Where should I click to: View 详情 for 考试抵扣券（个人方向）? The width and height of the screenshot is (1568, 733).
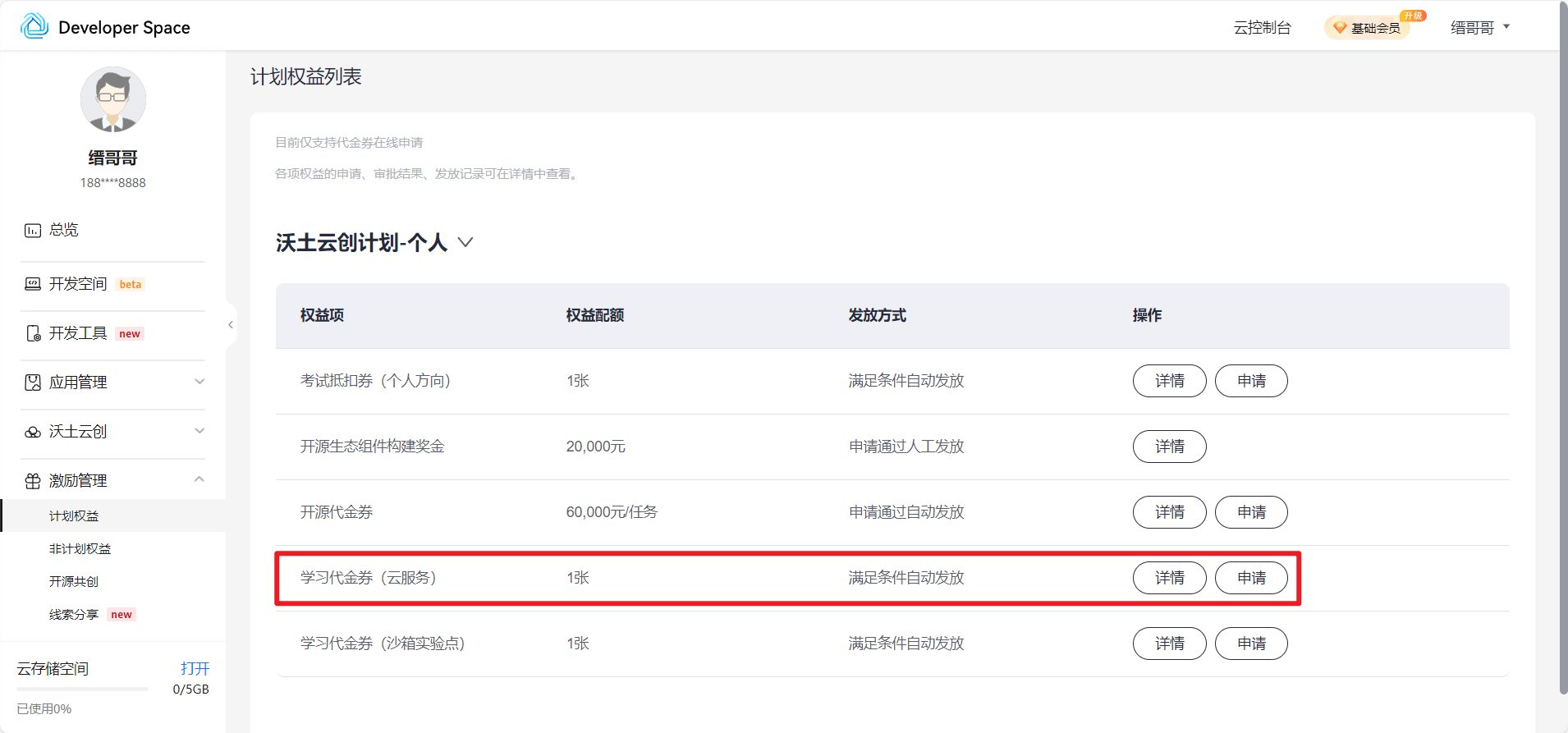[1170, 381]
